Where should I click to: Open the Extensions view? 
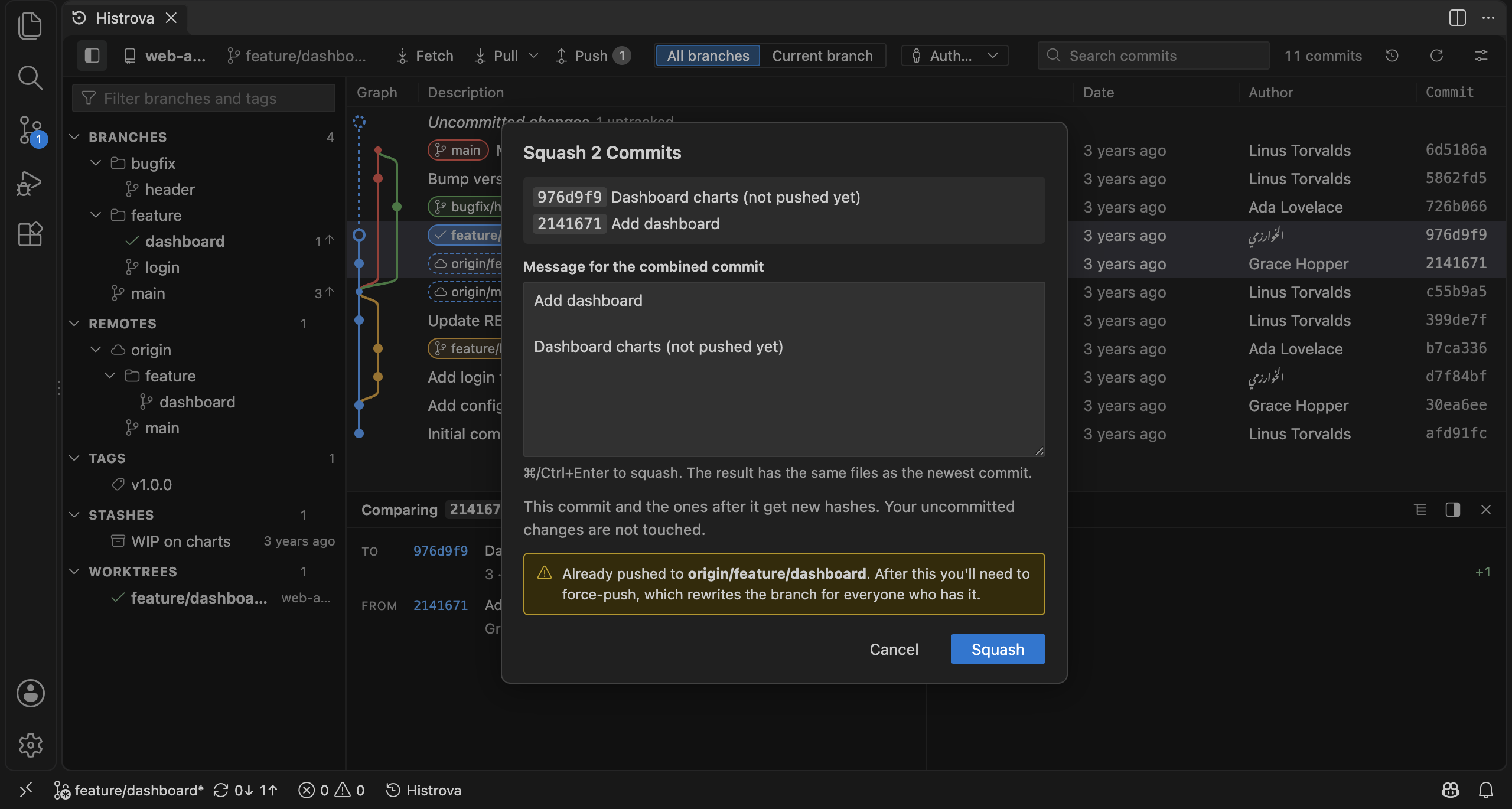(x=30, y=234)
